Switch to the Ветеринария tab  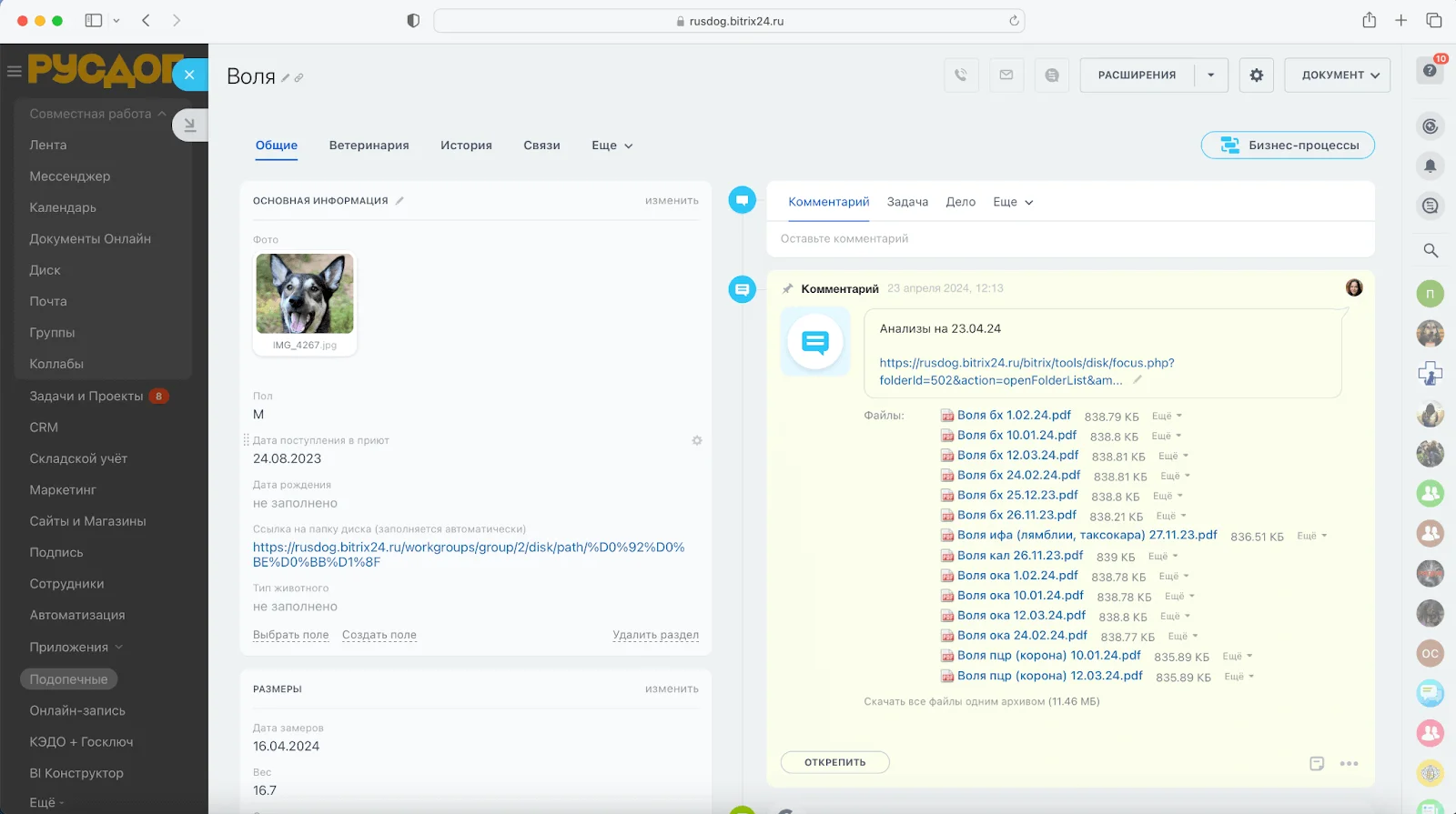[x=369, y=146]
